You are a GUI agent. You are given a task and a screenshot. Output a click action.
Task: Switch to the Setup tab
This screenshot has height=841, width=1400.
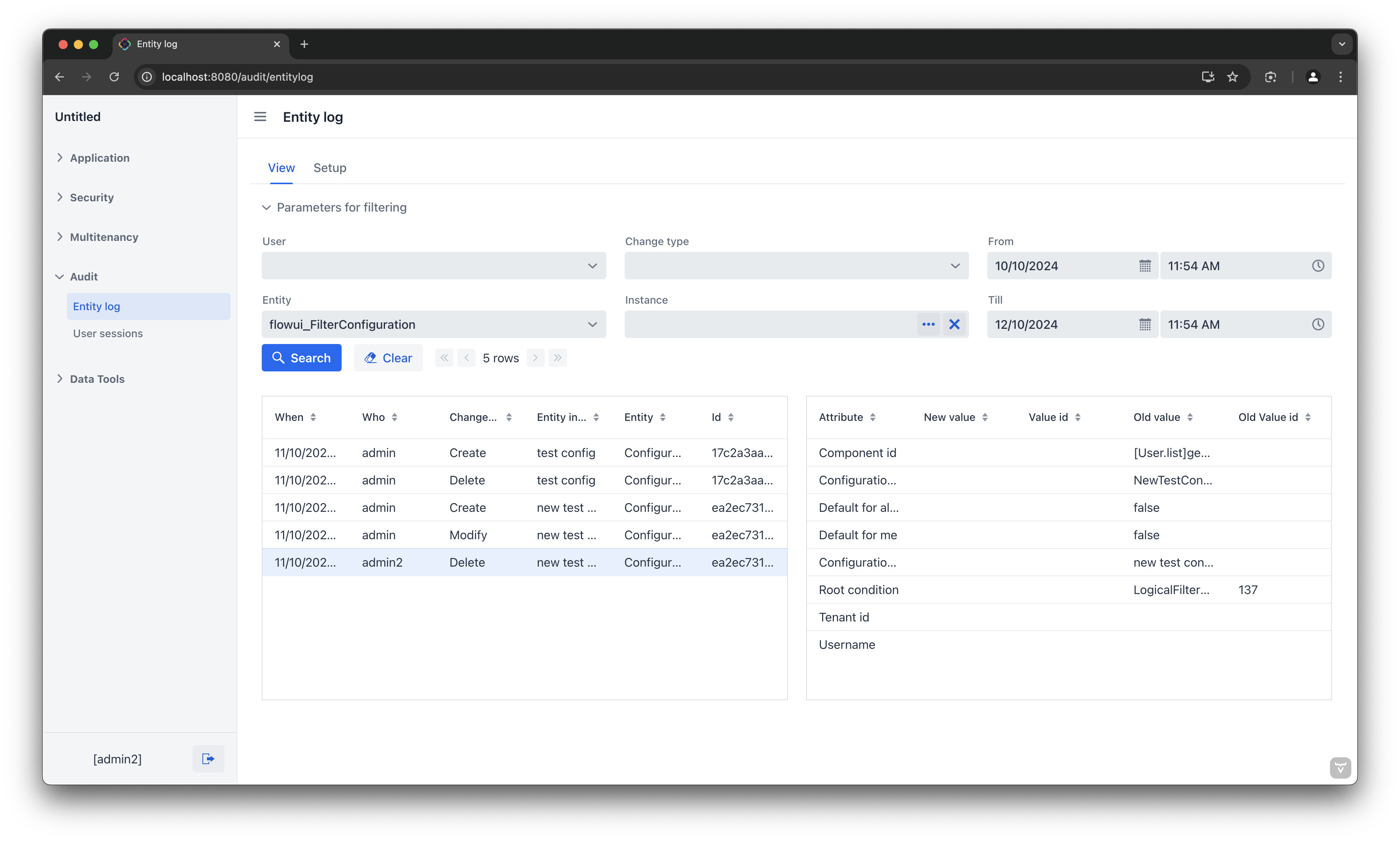(x=330, y=168)
